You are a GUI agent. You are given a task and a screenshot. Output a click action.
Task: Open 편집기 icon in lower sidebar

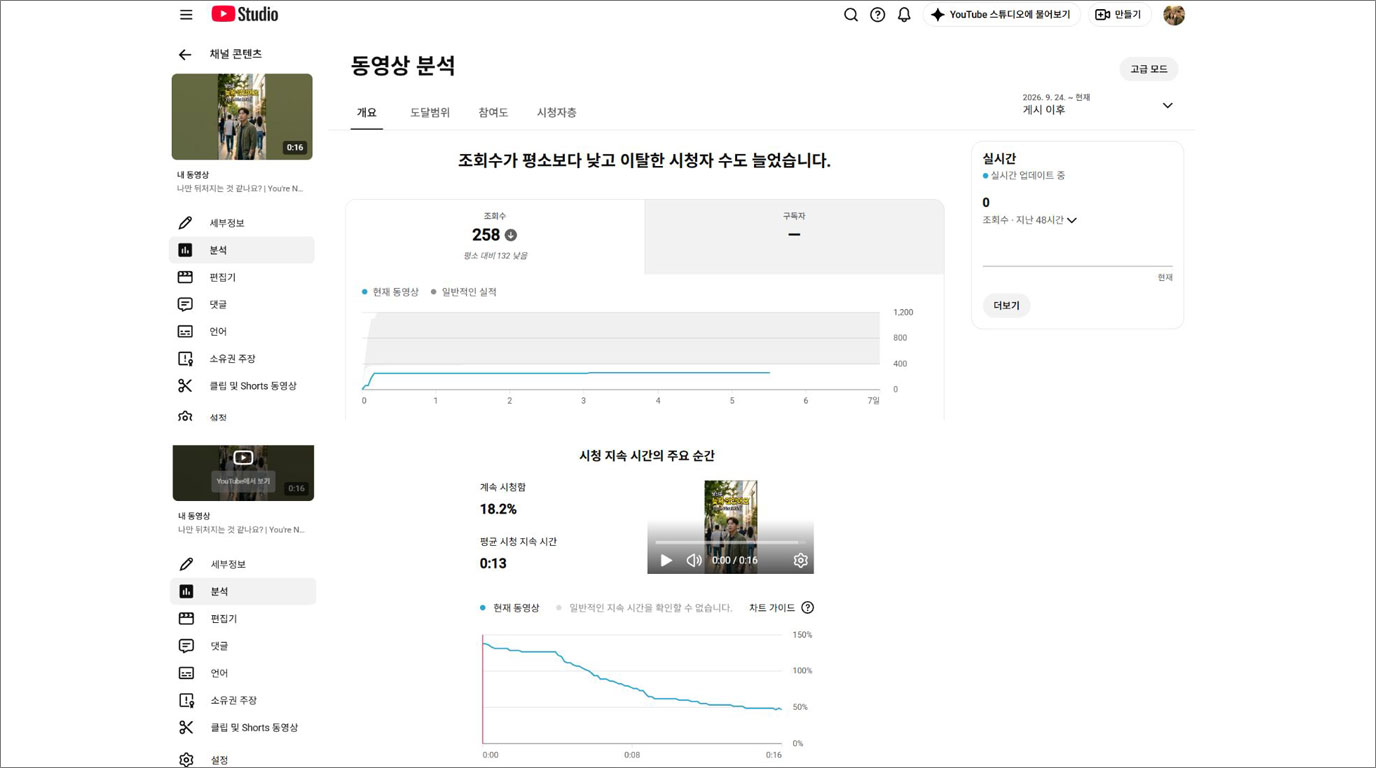186,619
